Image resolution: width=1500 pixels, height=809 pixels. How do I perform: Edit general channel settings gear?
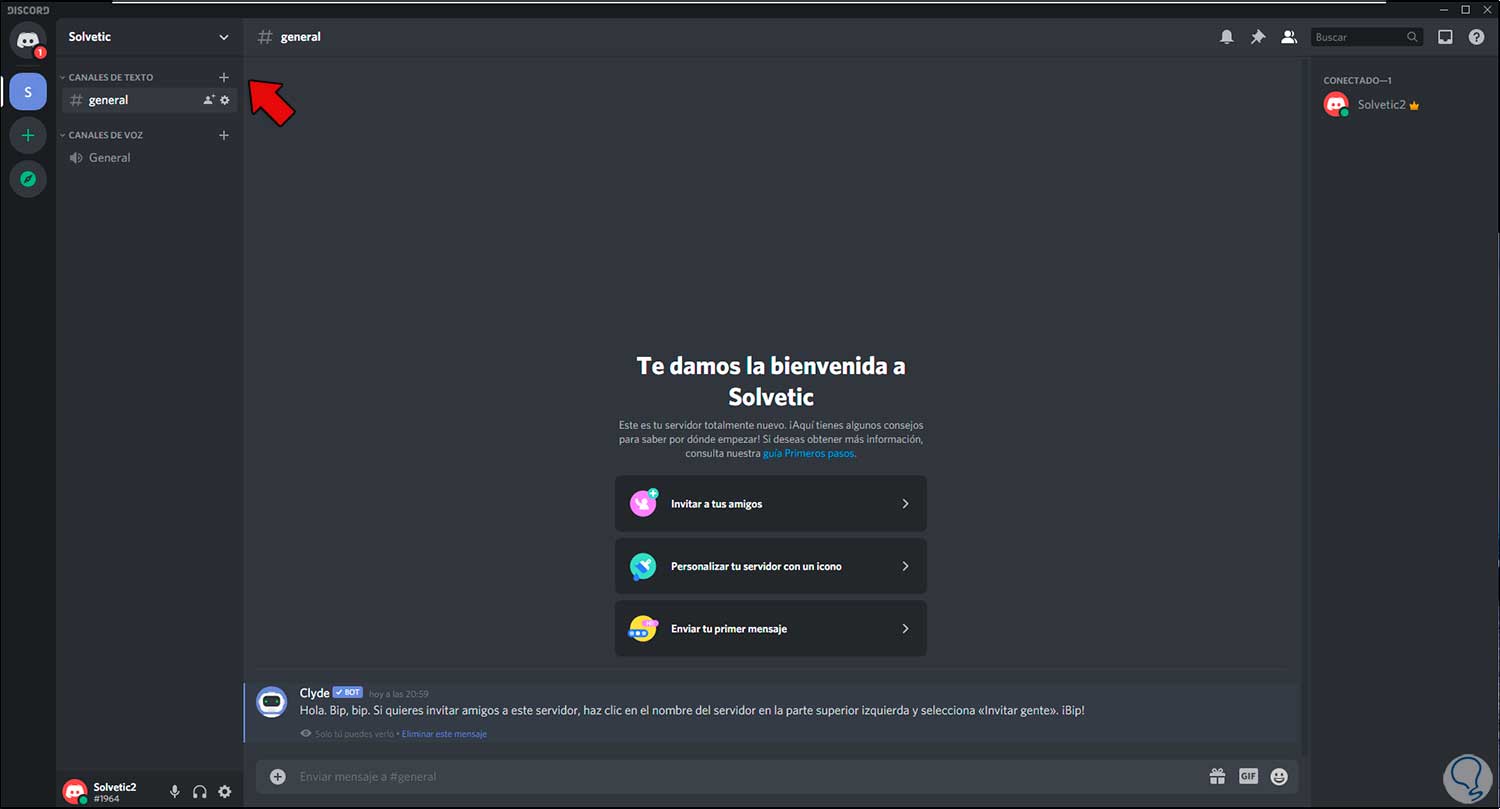pos(225,100)
